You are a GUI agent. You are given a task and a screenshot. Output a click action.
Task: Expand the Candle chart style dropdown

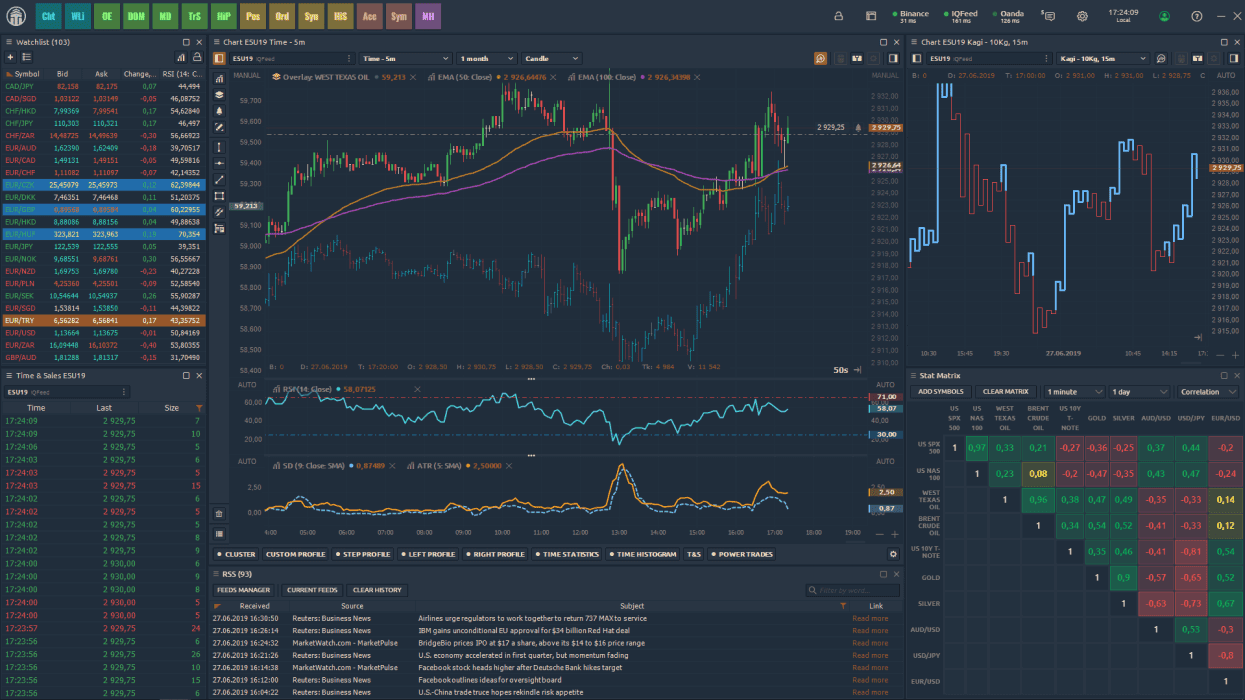point(550,59)
